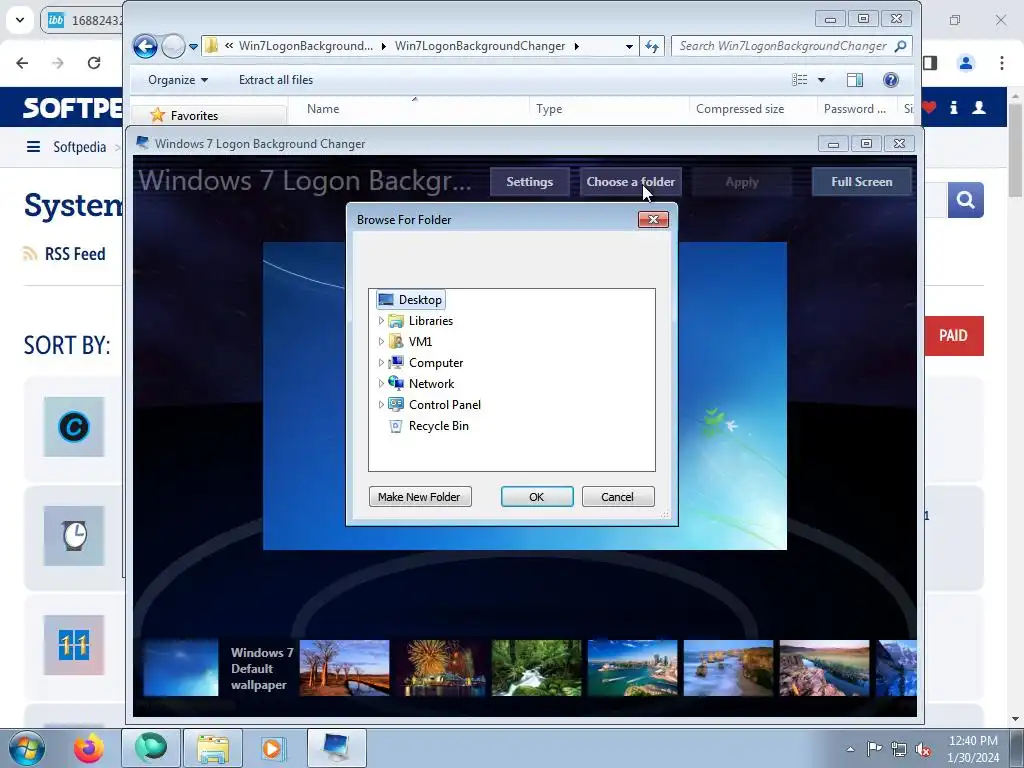Viewport: 1024px width, 768px height.
Task: Select the rocky river wallpaper thumbnail
Action: [x=824, y=668]
